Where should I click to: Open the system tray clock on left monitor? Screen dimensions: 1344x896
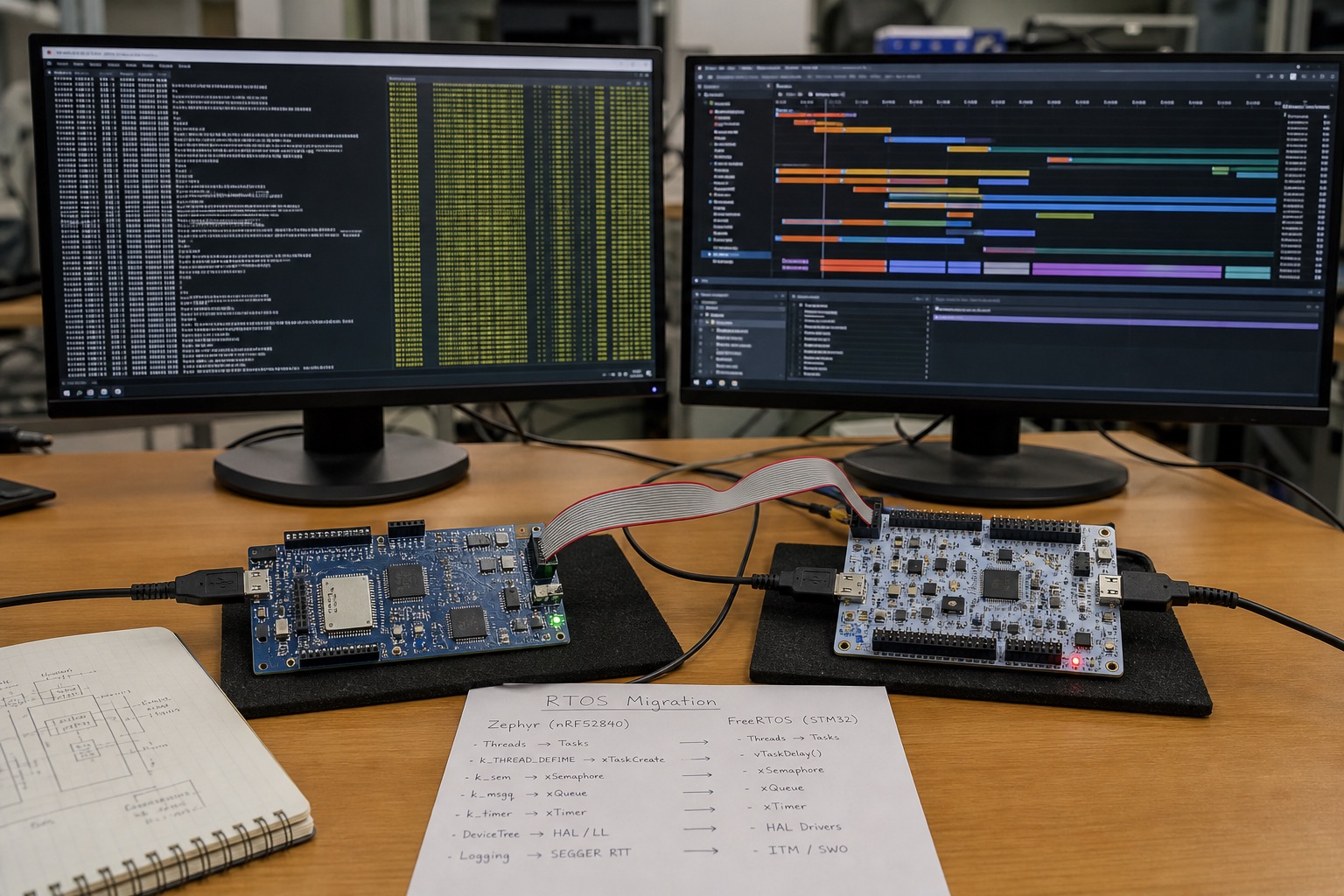635,374
